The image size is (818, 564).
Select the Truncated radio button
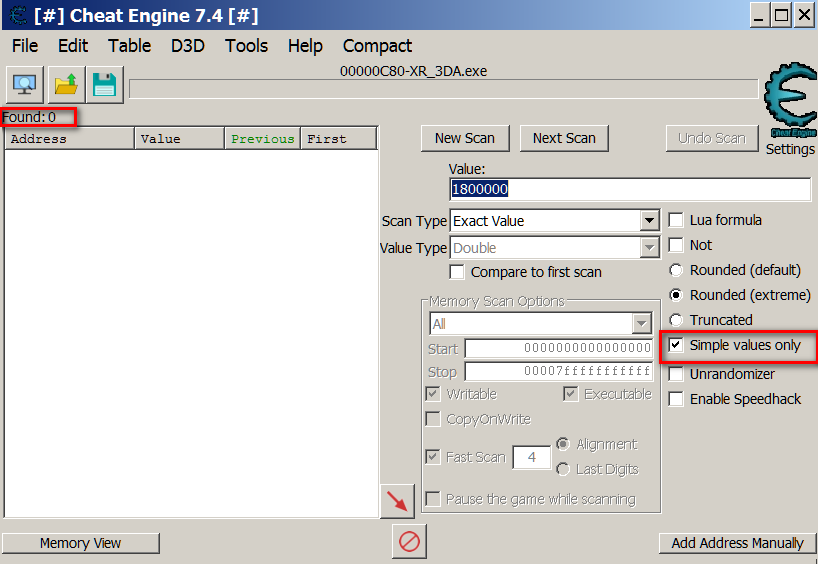pyautogui.click(x=676, y=320)
